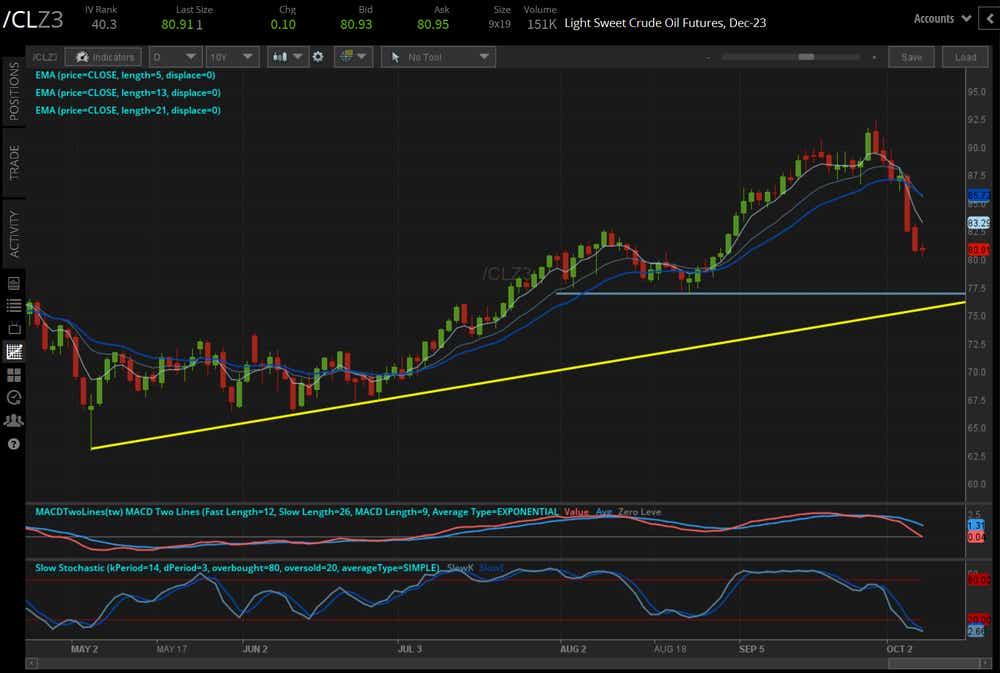Click the Slow Stochastic study label
The height and width of the screenshot is (673, 1000).
[237, 568]
